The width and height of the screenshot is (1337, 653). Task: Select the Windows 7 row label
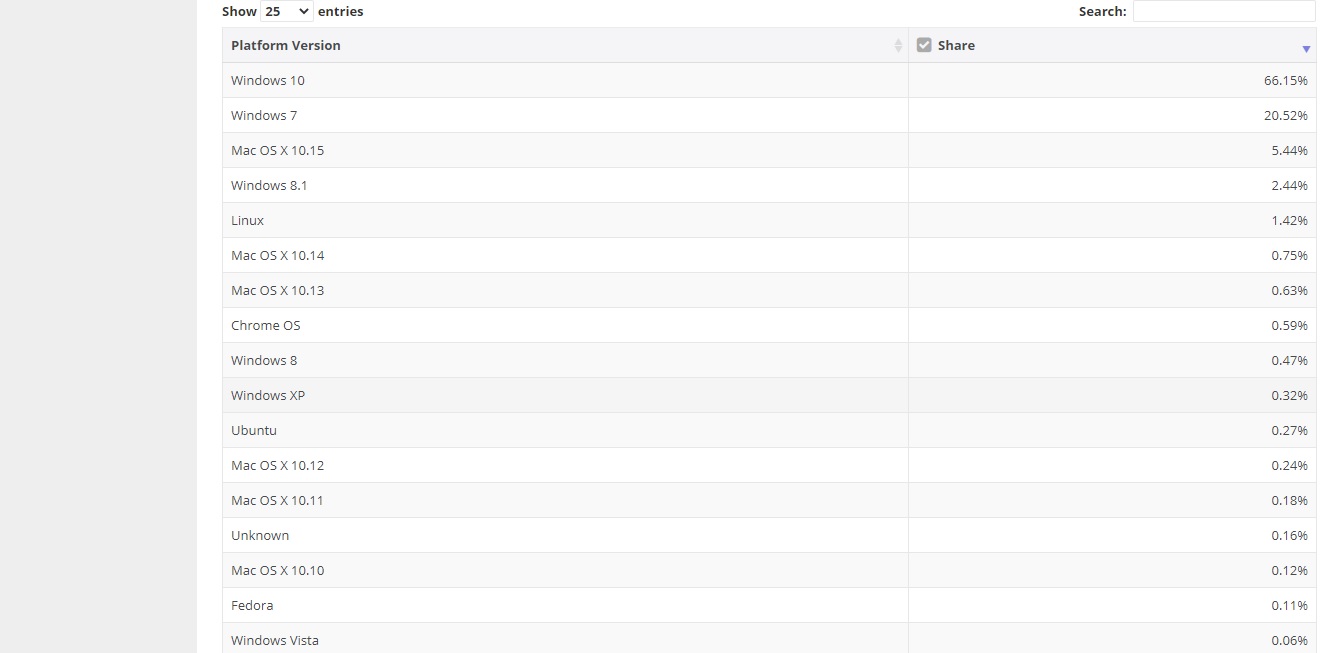click(264, 115)
